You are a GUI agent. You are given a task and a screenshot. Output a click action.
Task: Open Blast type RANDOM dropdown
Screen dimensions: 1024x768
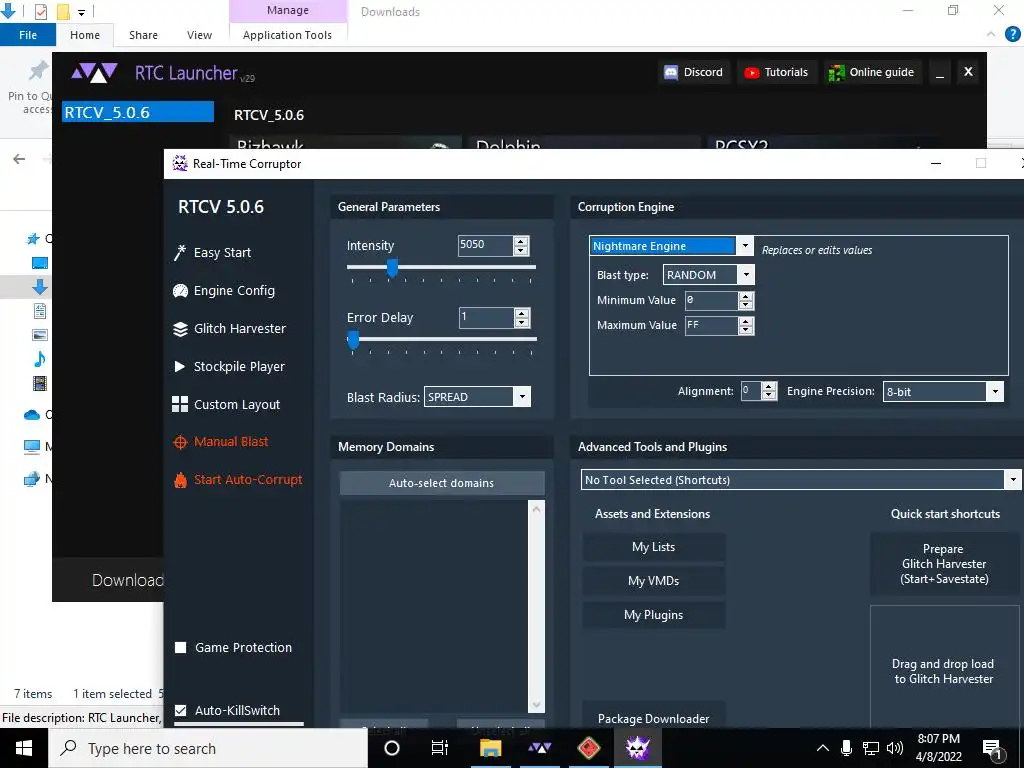click(746, 275)
